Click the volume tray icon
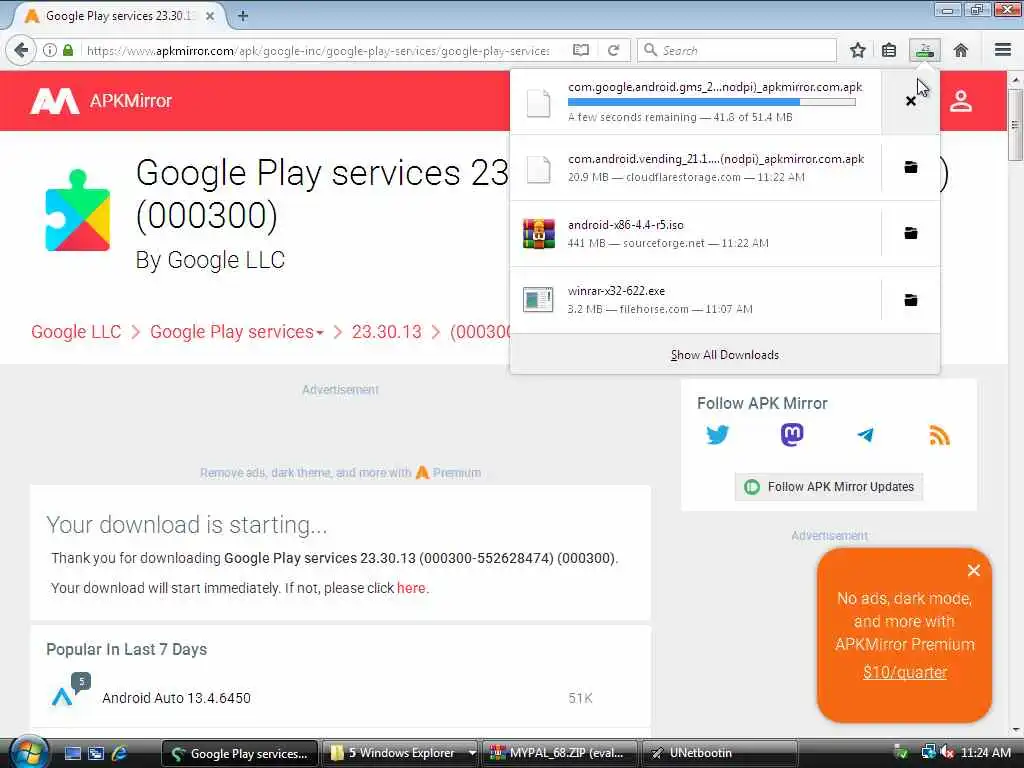The width and height of the screenshot is (1024, 768). click(947, 753)
